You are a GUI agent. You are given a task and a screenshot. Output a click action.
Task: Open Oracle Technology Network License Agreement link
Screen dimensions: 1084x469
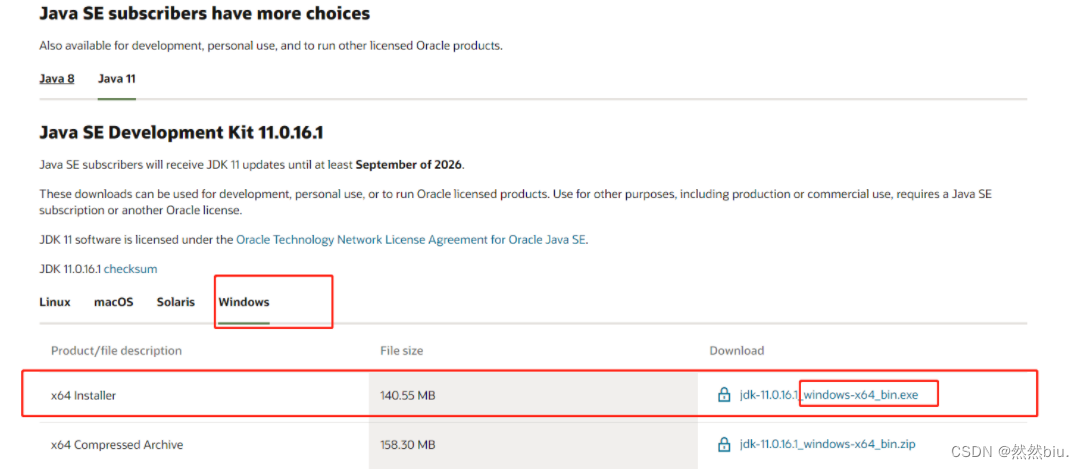[411, 240]
